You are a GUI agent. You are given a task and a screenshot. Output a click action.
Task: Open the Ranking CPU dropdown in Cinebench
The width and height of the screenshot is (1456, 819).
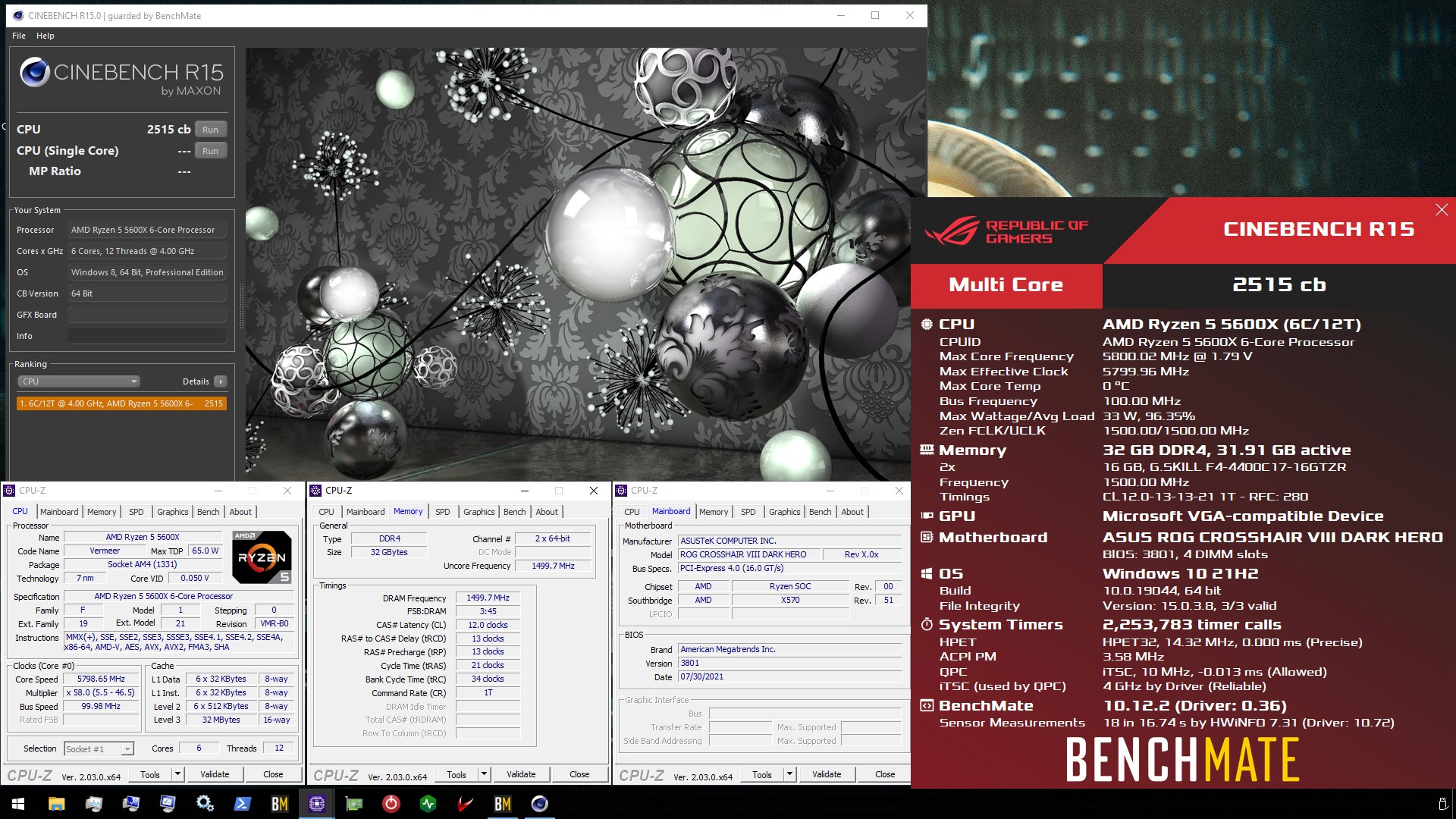[79, 381]
